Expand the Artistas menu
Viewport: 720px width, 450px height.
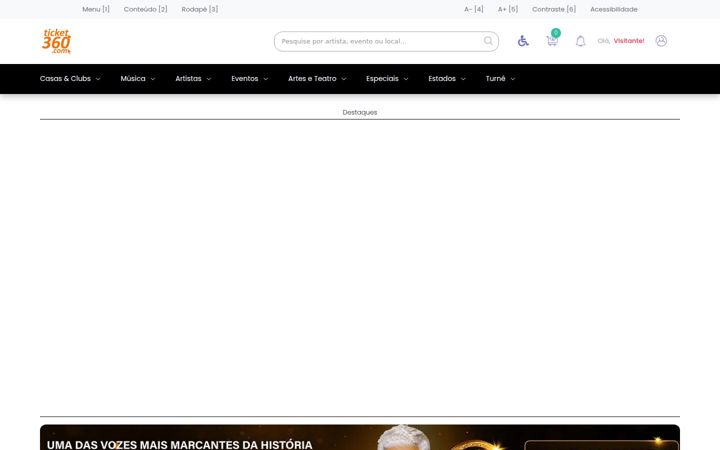pos(193,79)
